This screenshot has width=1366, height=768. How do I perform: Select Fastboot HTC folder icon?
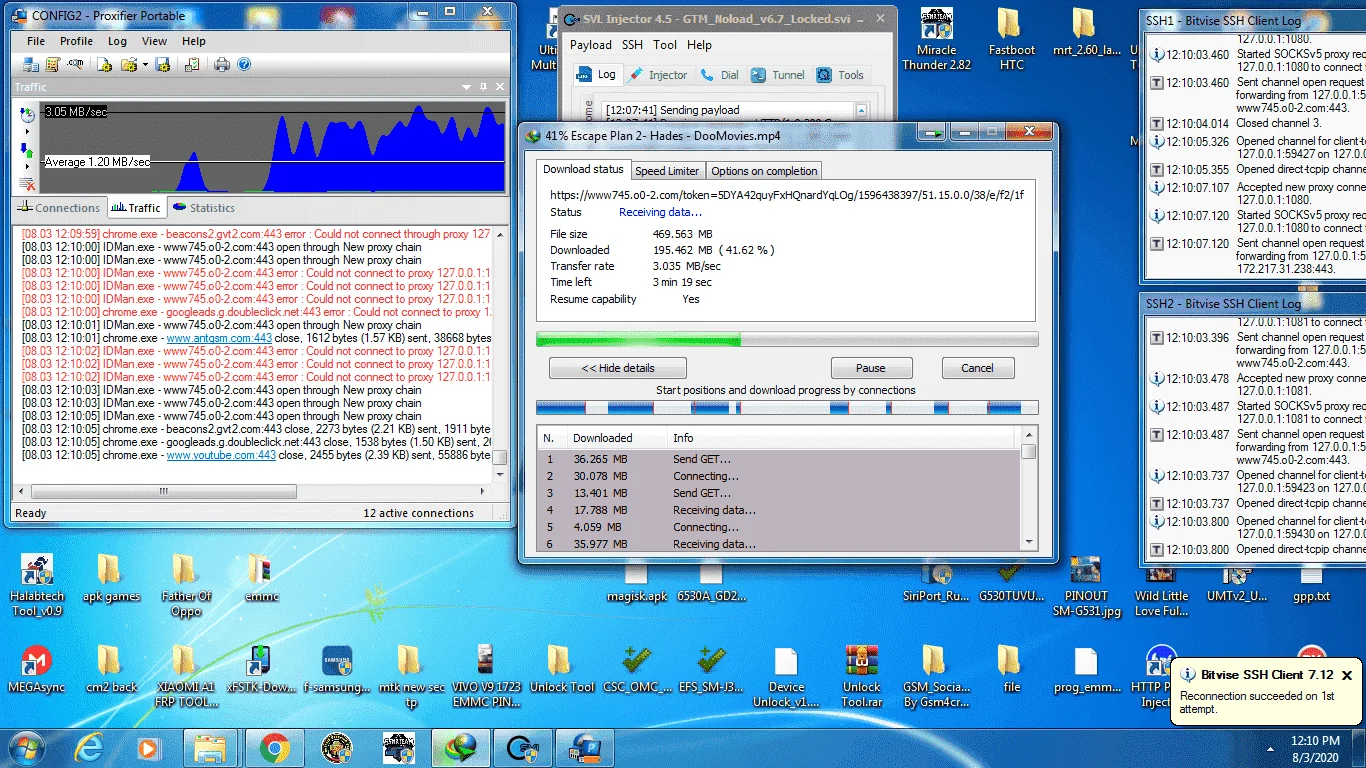[x=1011, y=41]
